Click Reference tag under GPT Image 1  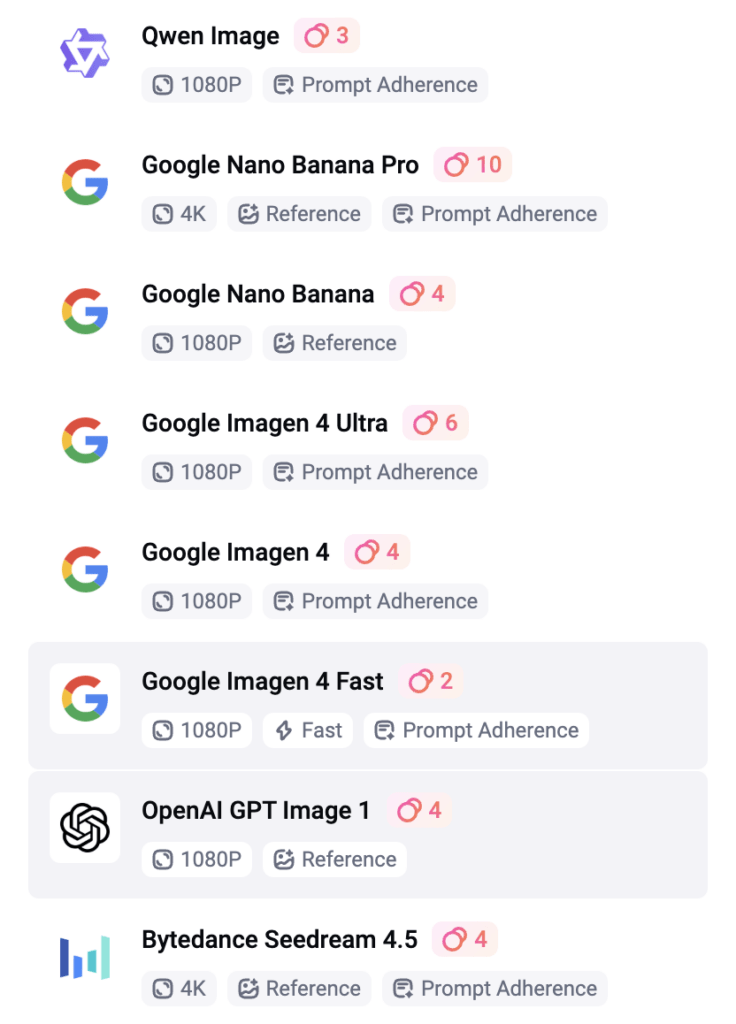[x=335, y=860]
